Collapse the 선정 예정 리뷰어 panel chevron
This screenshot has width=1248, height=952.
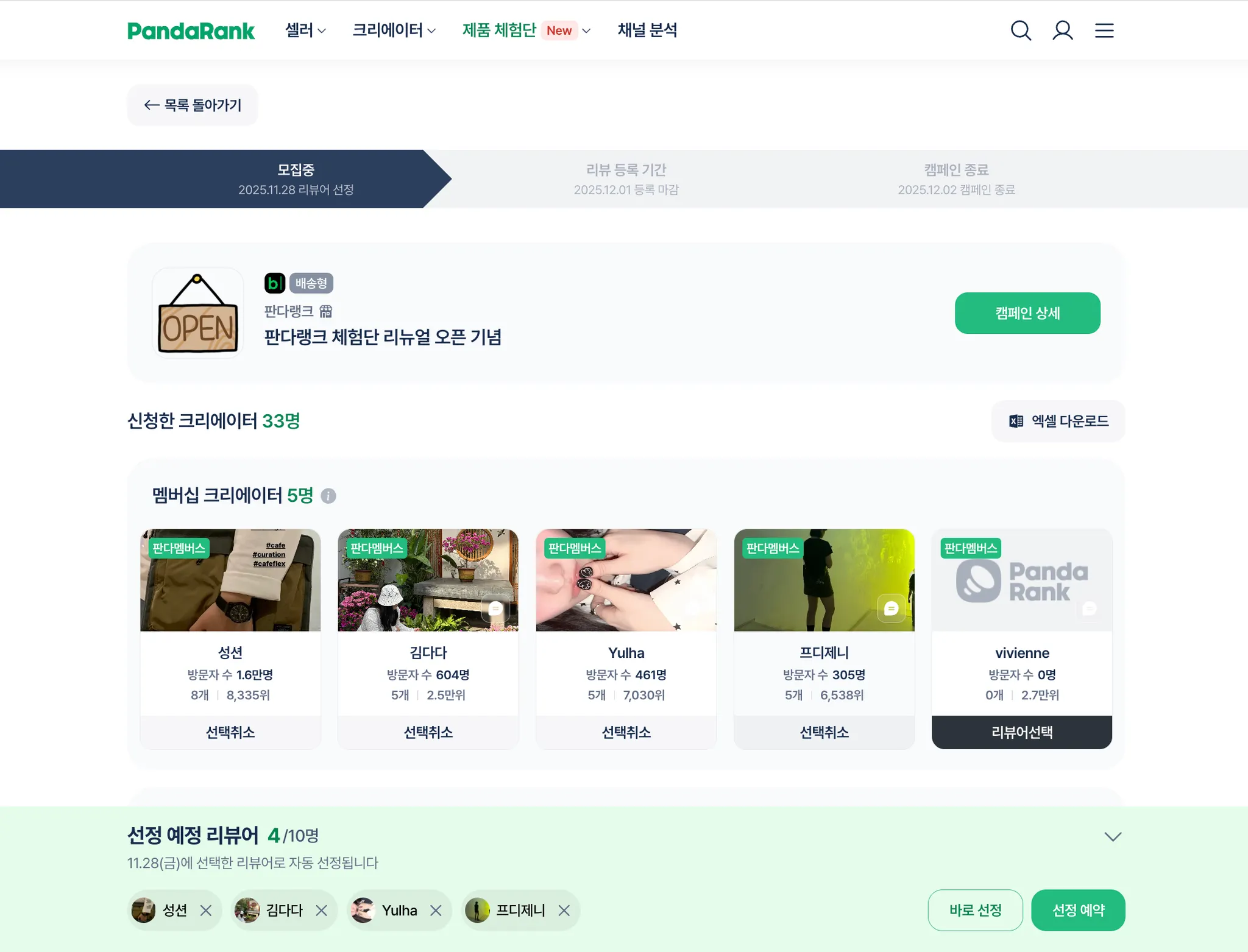click(1113, 836)
